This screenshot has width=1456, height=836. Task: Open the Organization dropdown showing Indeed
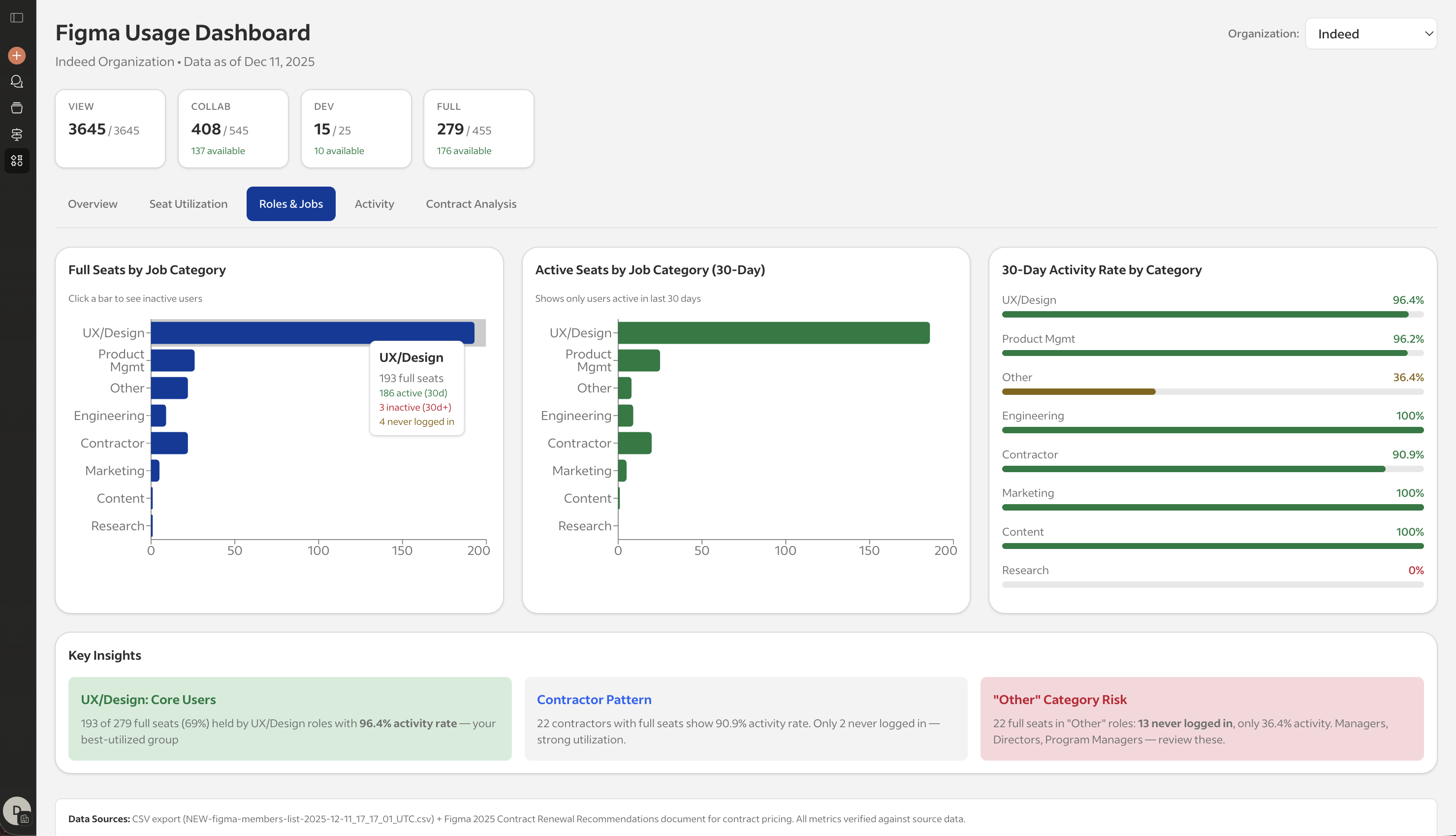(1371, 33)
